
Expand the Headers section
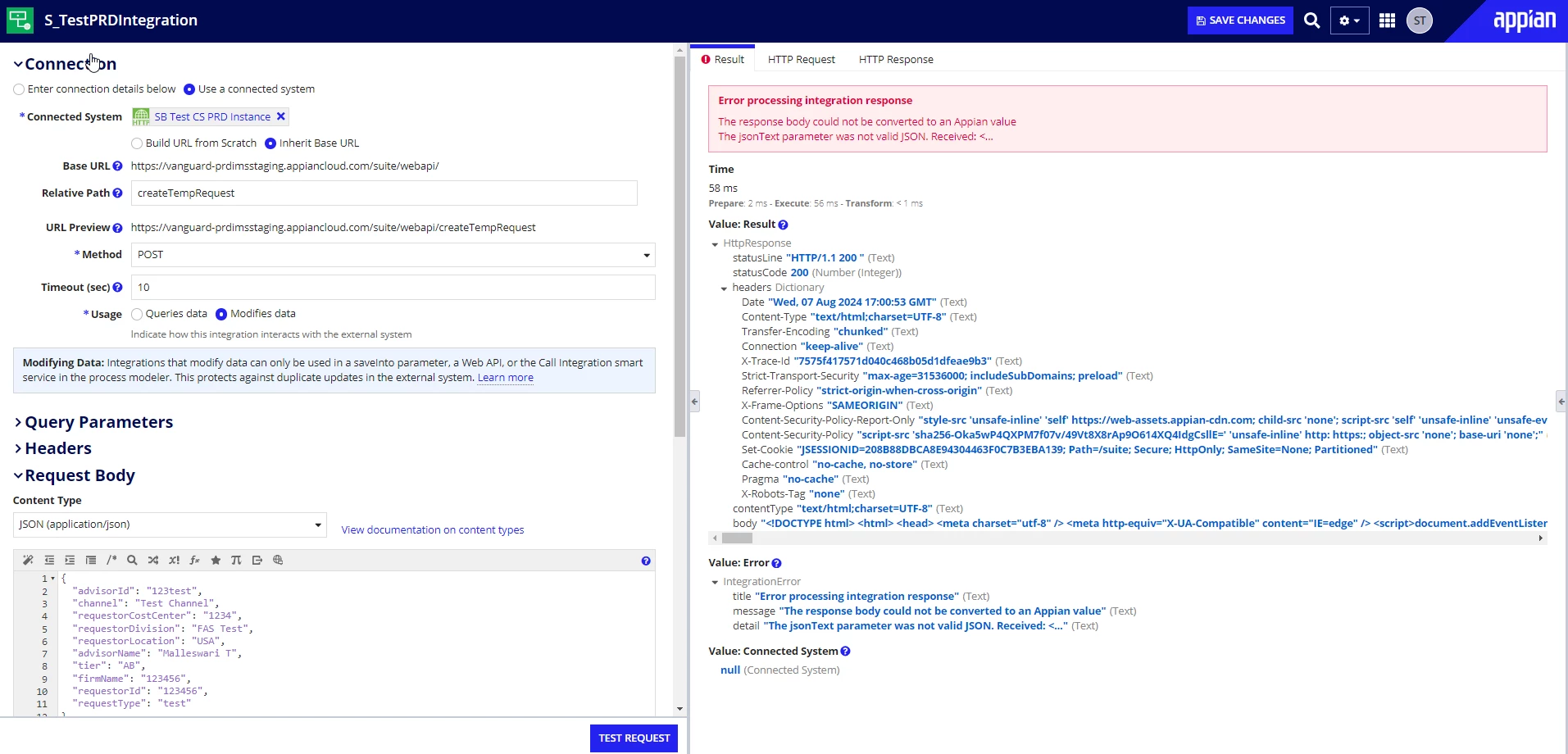(x=18, y=448)
